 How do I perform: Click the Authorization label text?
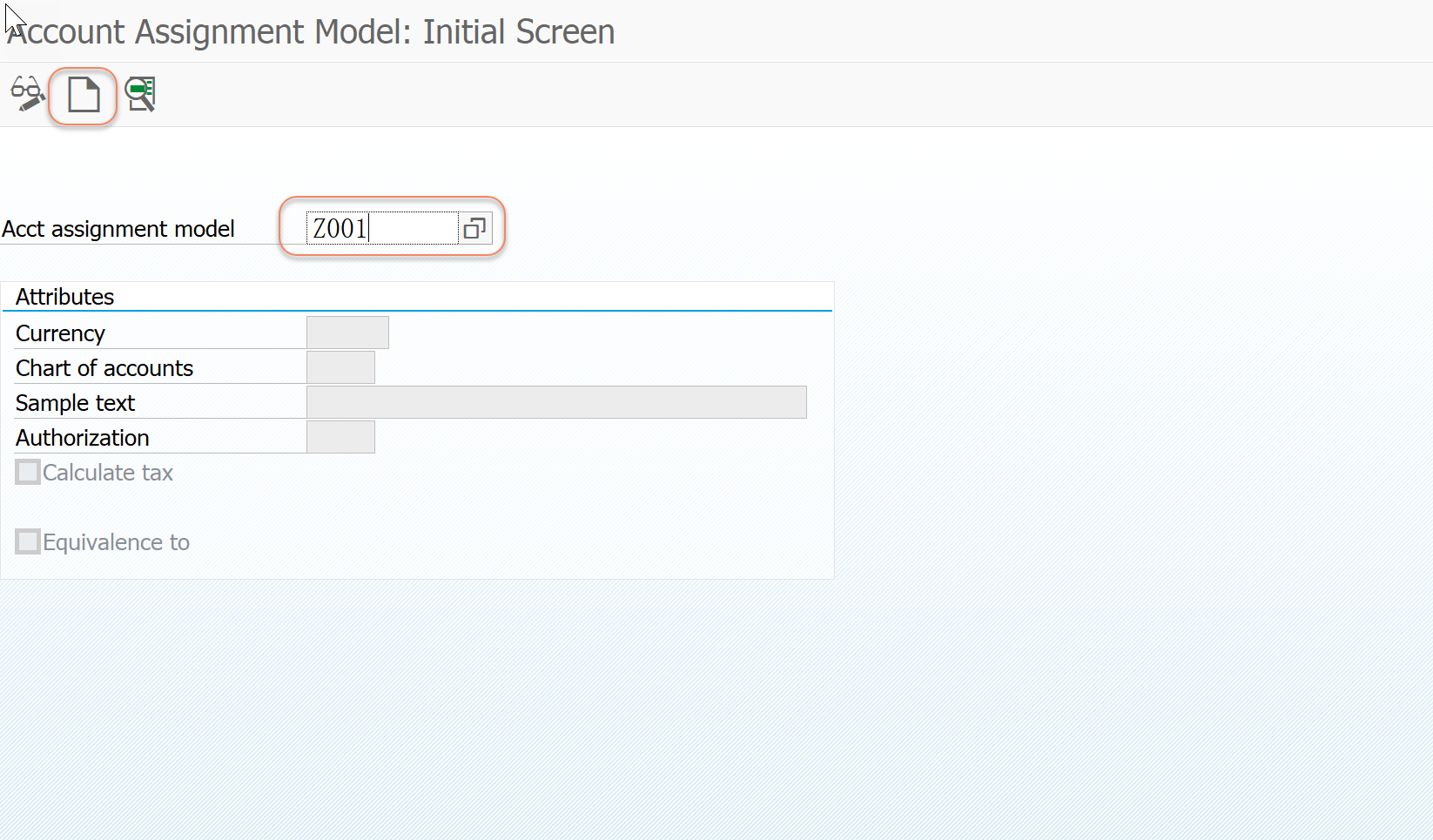[83, 438]
